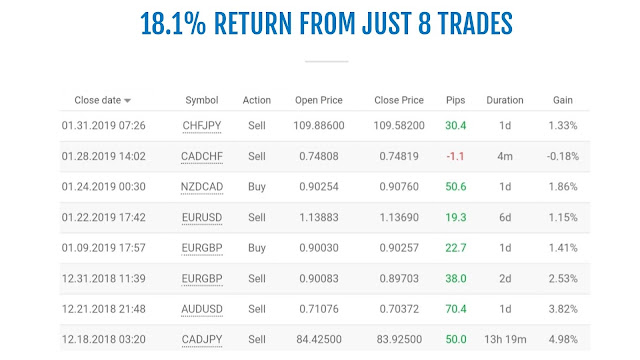This screenshot has height=360, width=640.
Task: Sort by Close date arrow icon
Action: coord(127,101)
